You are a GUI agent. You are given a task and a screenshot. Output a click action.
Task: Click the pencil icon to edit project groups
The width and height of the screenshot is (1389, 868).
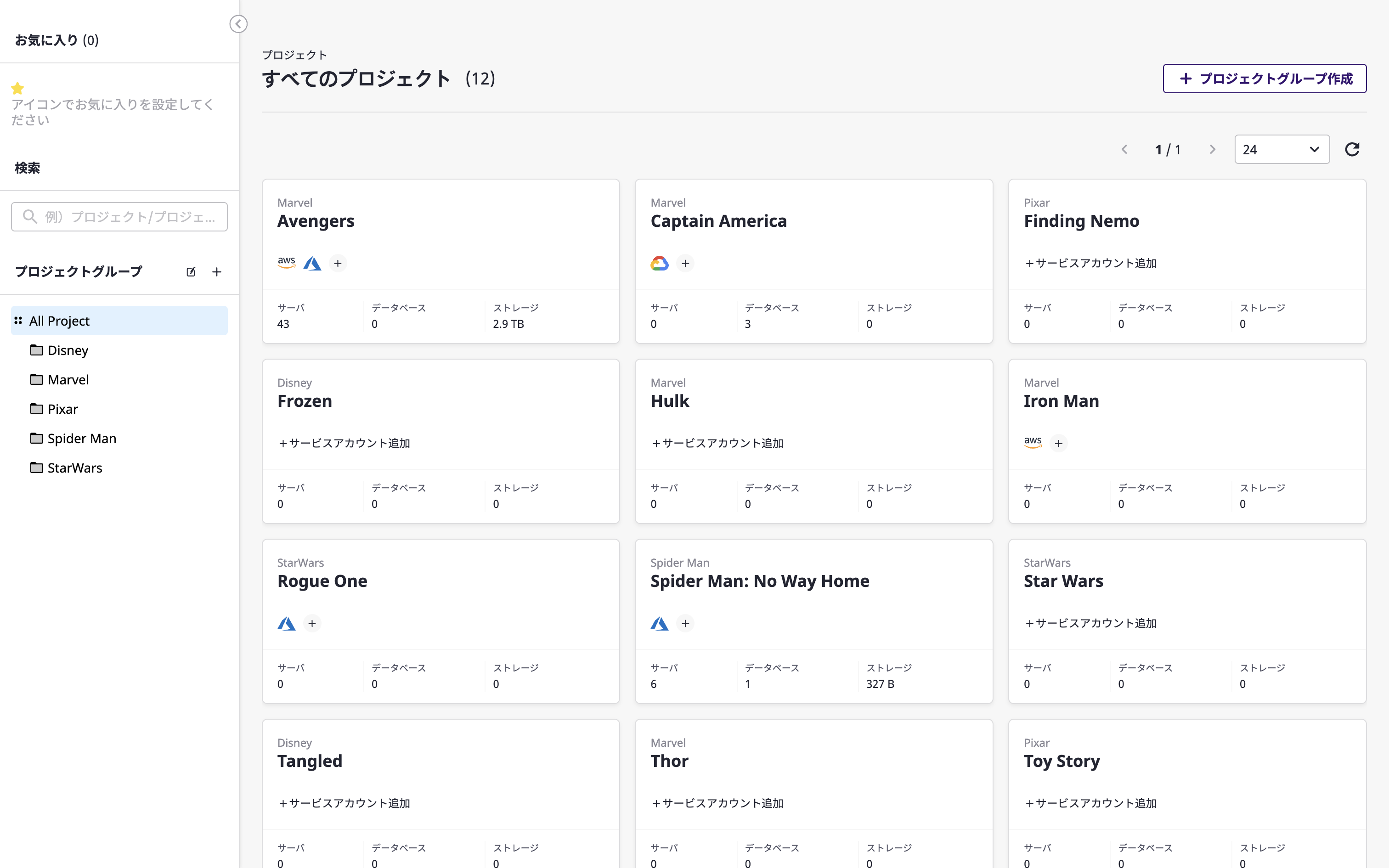point(191,271)
